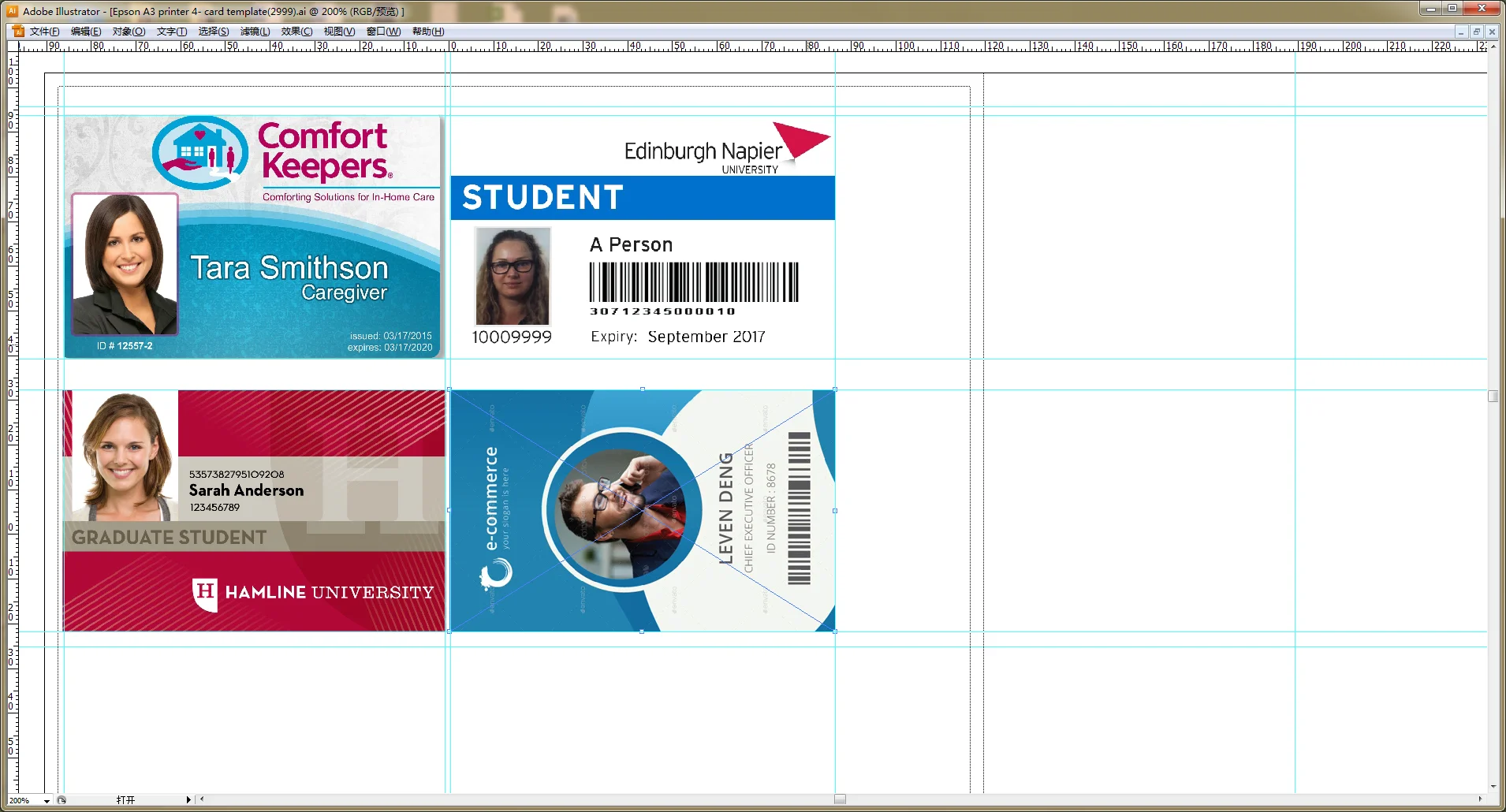Open the 编辑(E) Edit menu

[x=86, y=32]
